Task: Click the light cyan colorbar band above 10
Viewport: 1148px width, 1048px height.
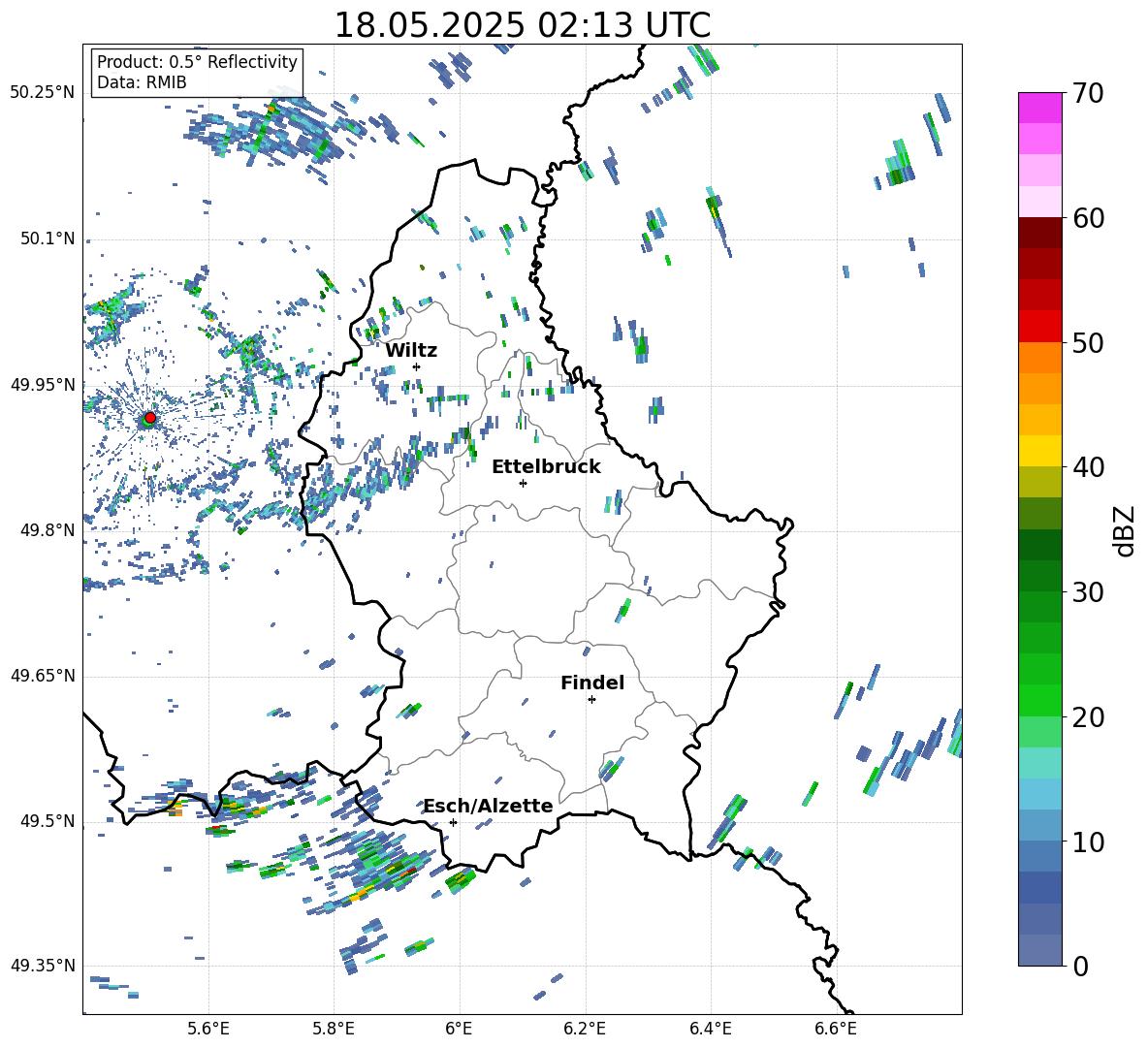Action: pos(1039,794)
